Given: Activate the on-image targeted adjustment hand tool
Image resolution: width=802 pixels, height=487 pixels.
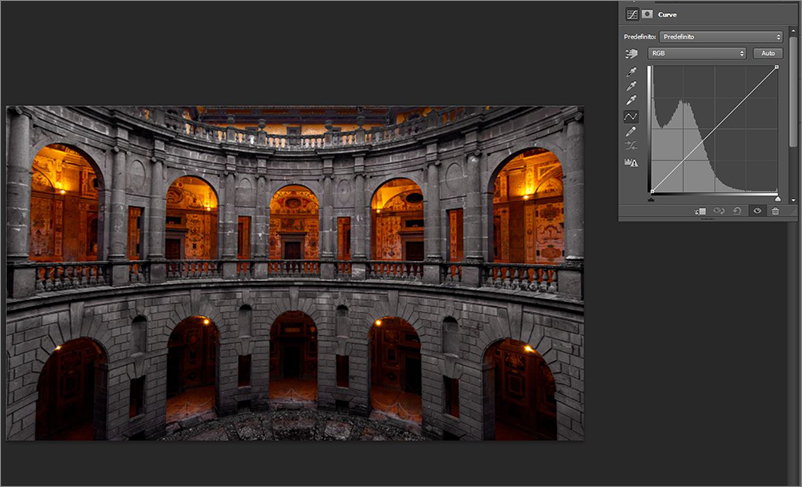Looking at the screenshot, I should point(631,53).
